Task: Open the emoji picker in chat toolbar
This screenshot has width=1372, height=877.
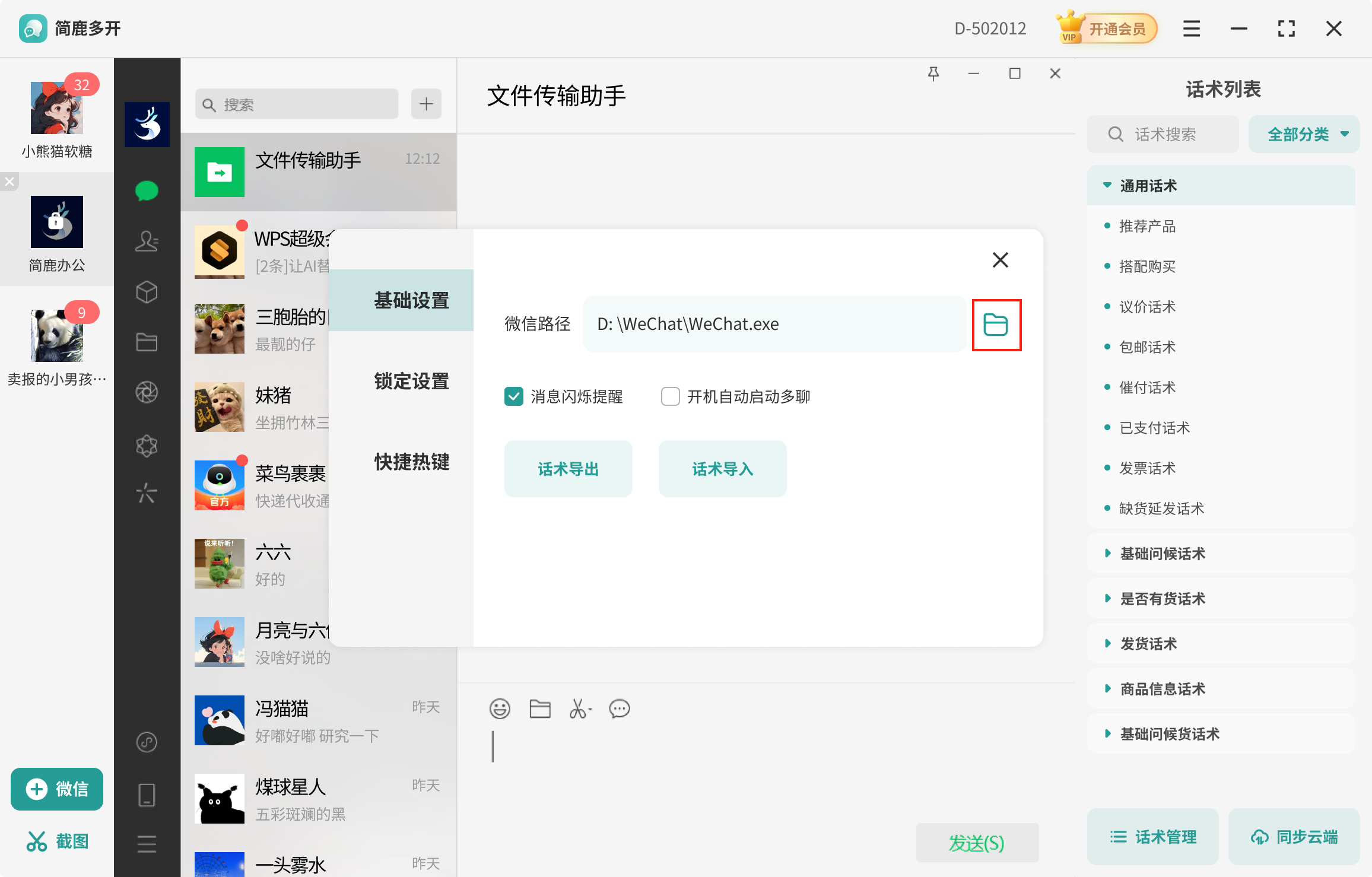Action: [500, 708]
